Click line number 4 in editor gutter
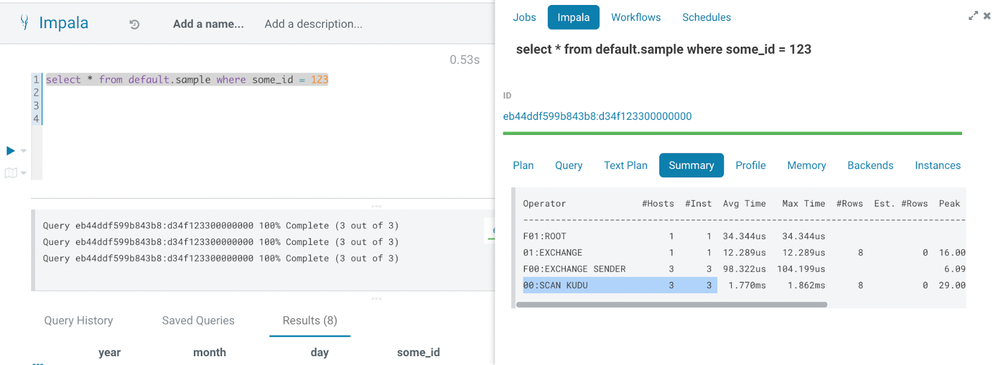Screen dimensions: 998x365 [36, 118]
